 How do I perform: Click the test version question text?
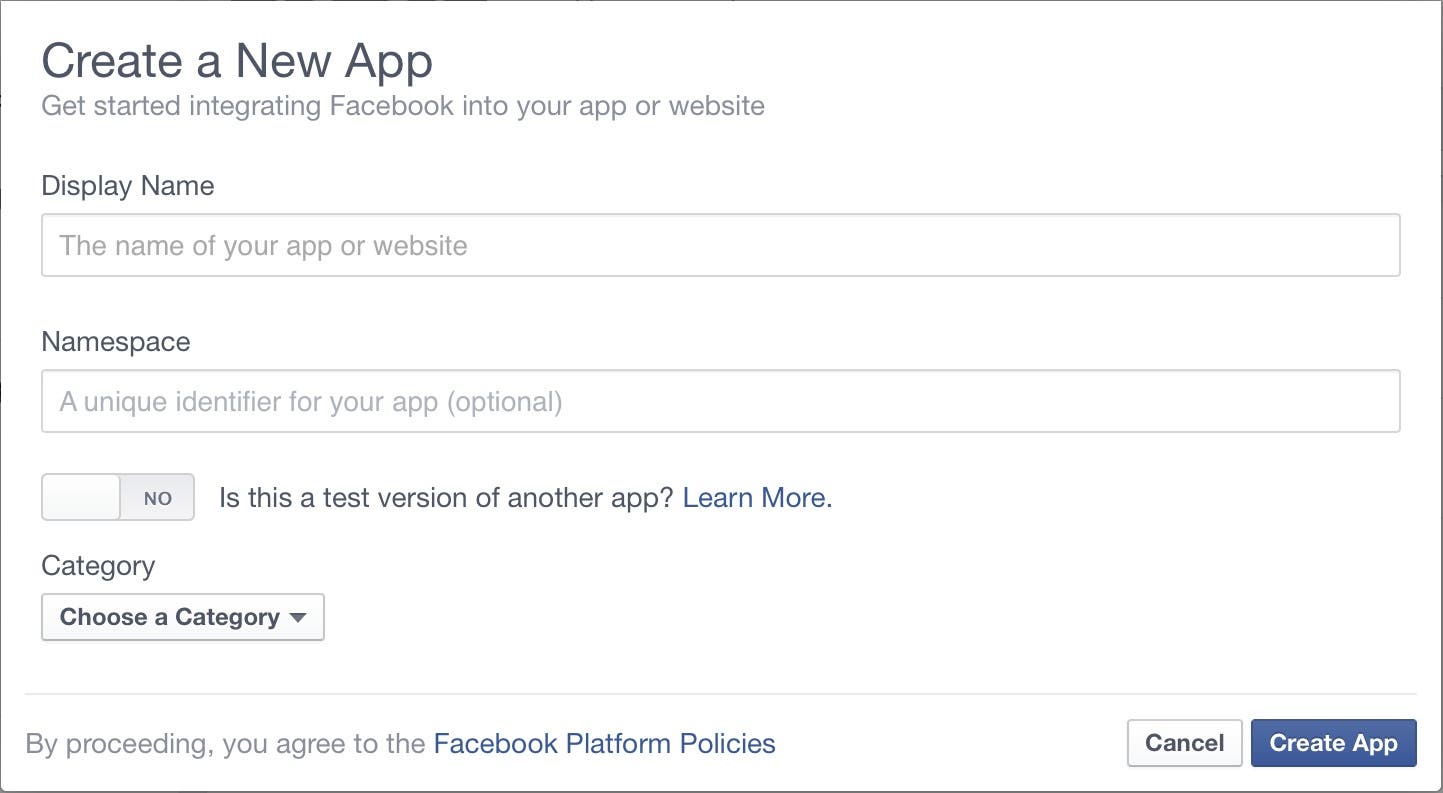(x=447, y=498)
